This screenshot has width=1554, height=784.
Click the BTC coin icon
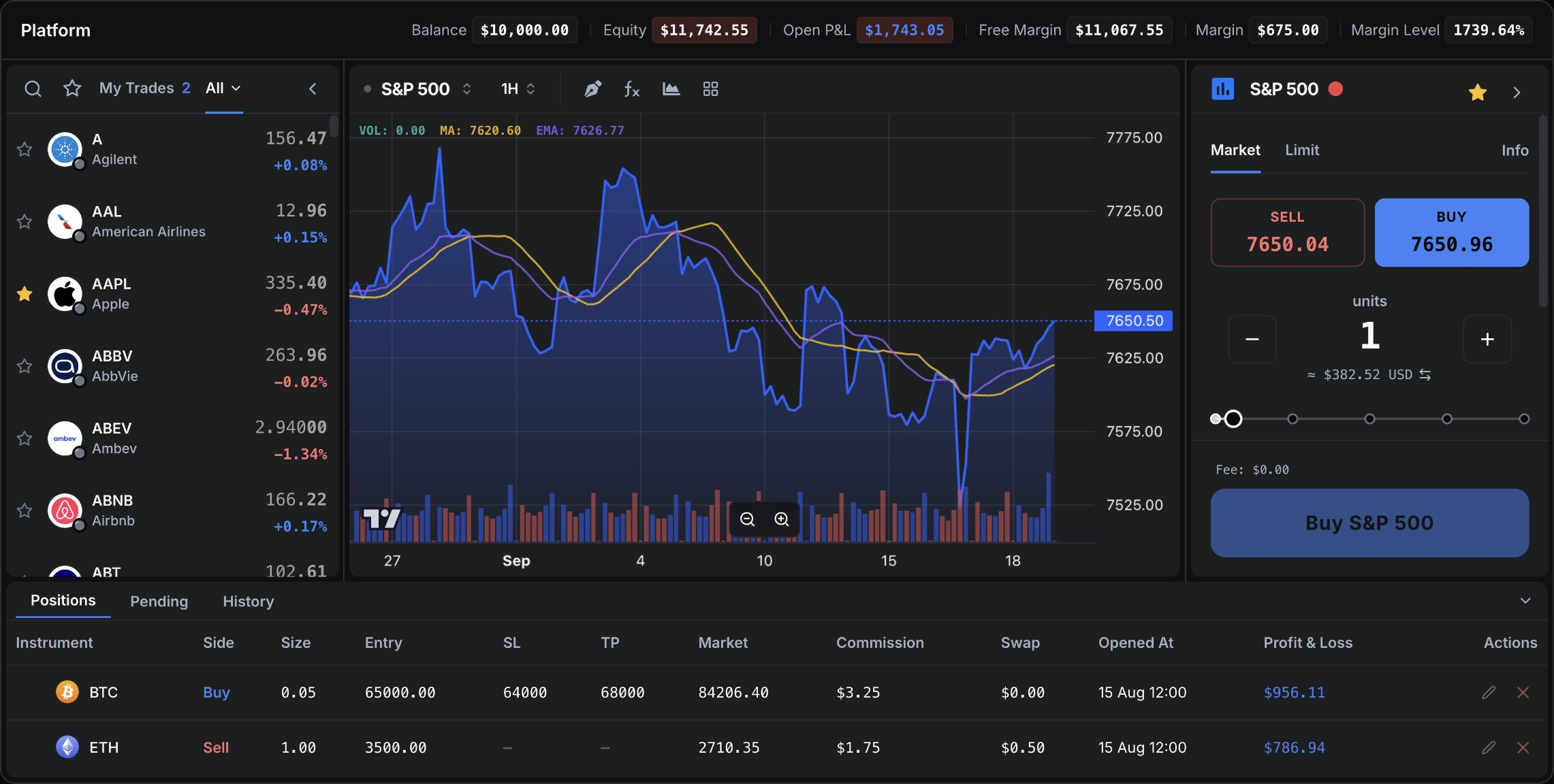coord(67,692)
